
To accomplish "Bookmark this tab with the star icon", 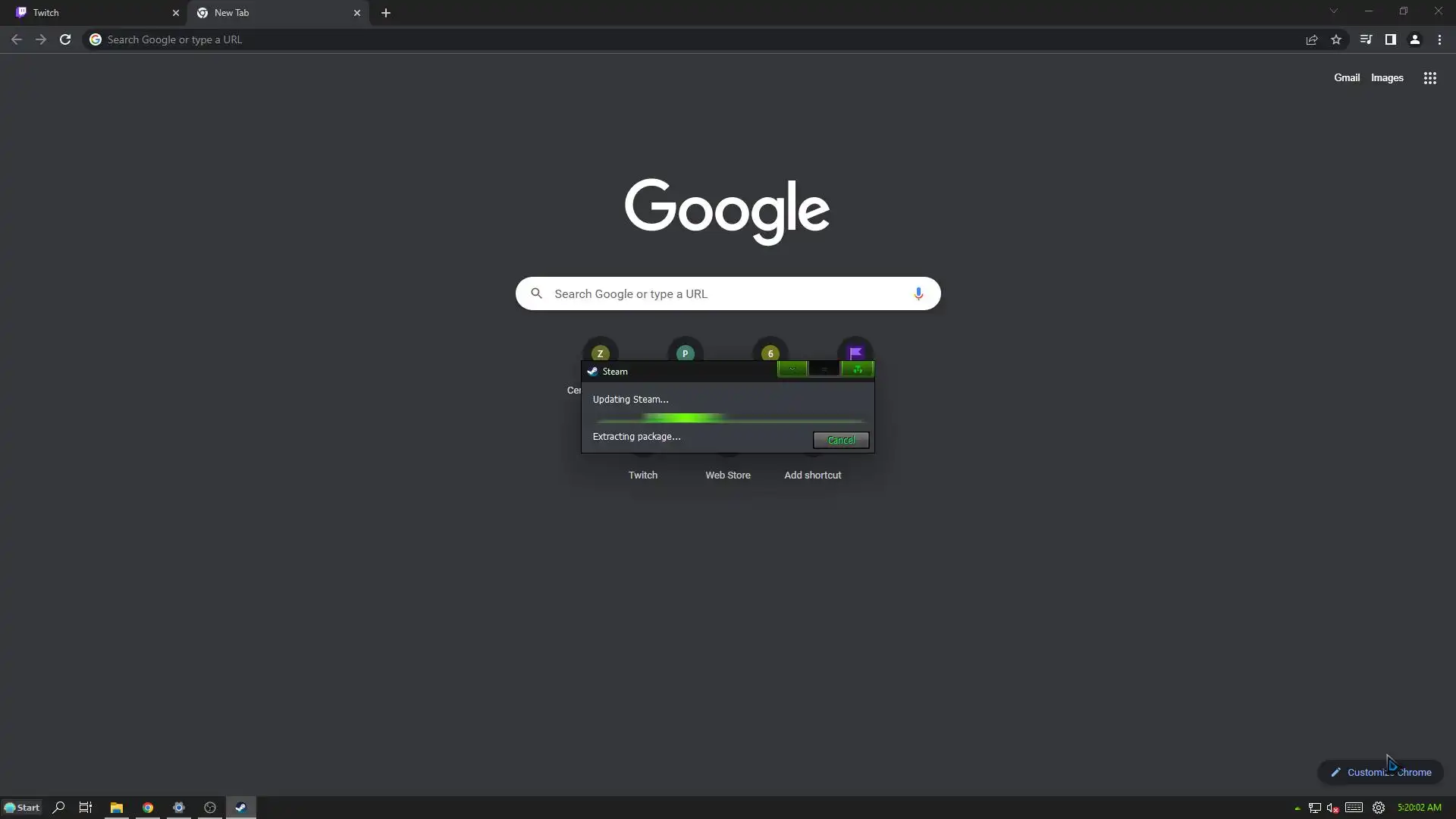I will pos(1336,39).
